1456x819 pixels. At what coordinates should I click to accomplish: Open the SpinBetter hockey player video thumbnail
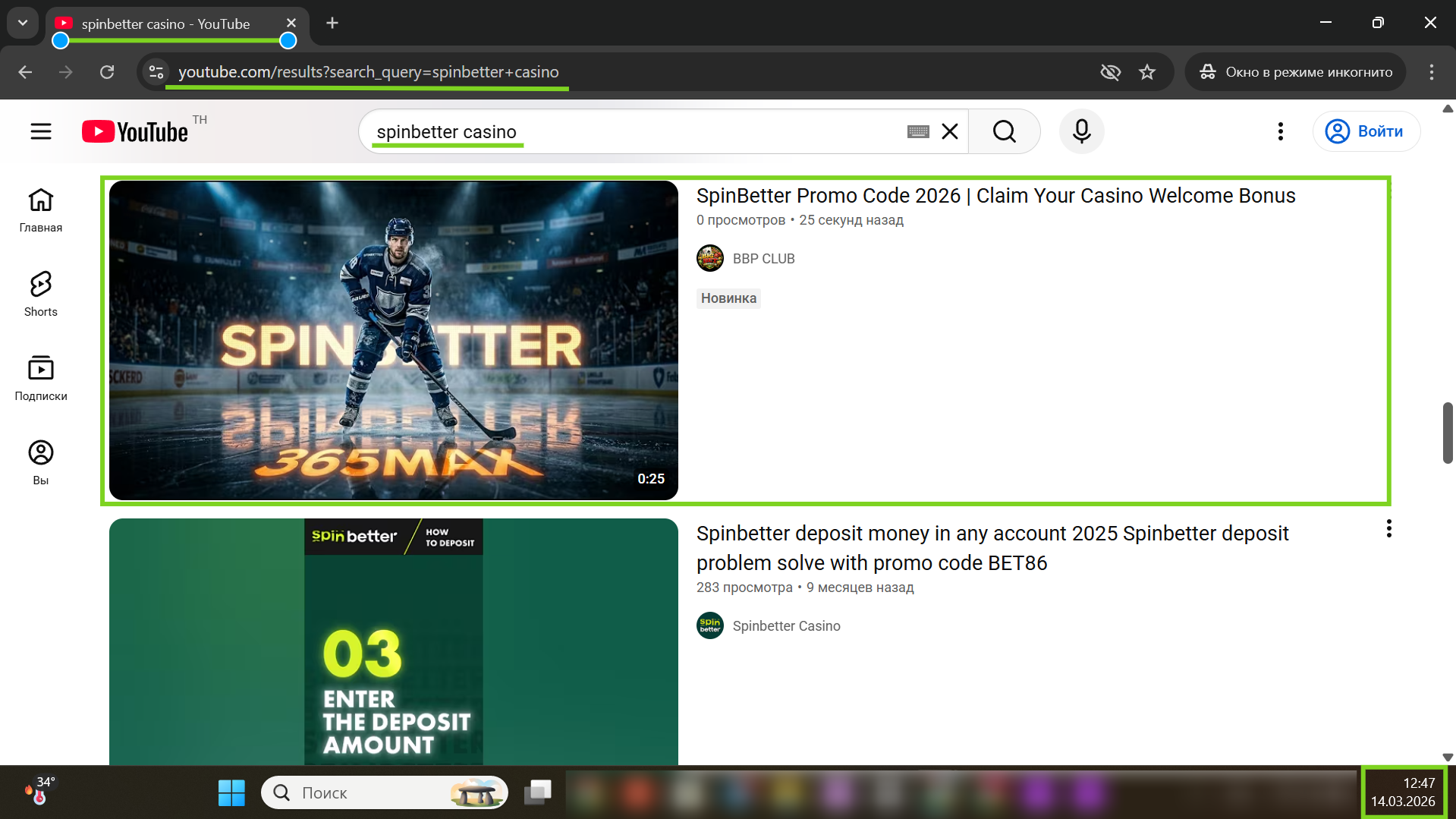point(393,340)
